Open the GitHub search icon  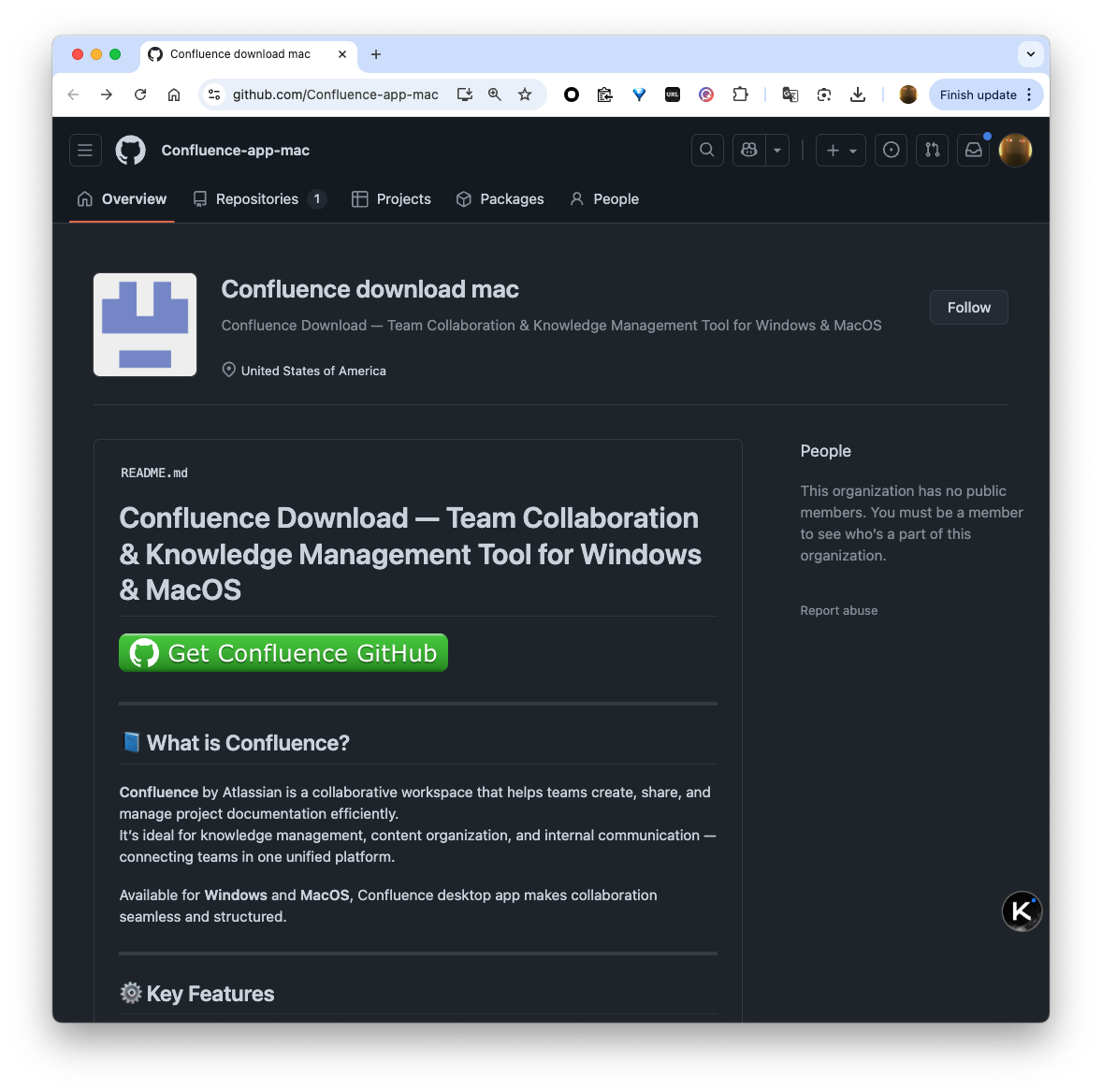[x=707, y=150]
